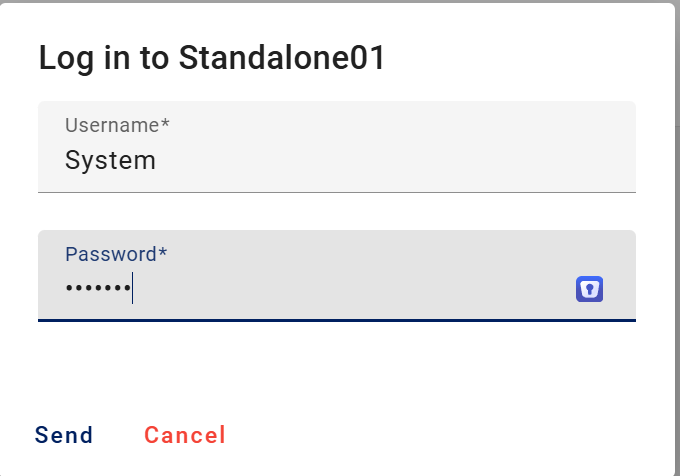Click the word Standalone01 in the title

tap(282, 58)
